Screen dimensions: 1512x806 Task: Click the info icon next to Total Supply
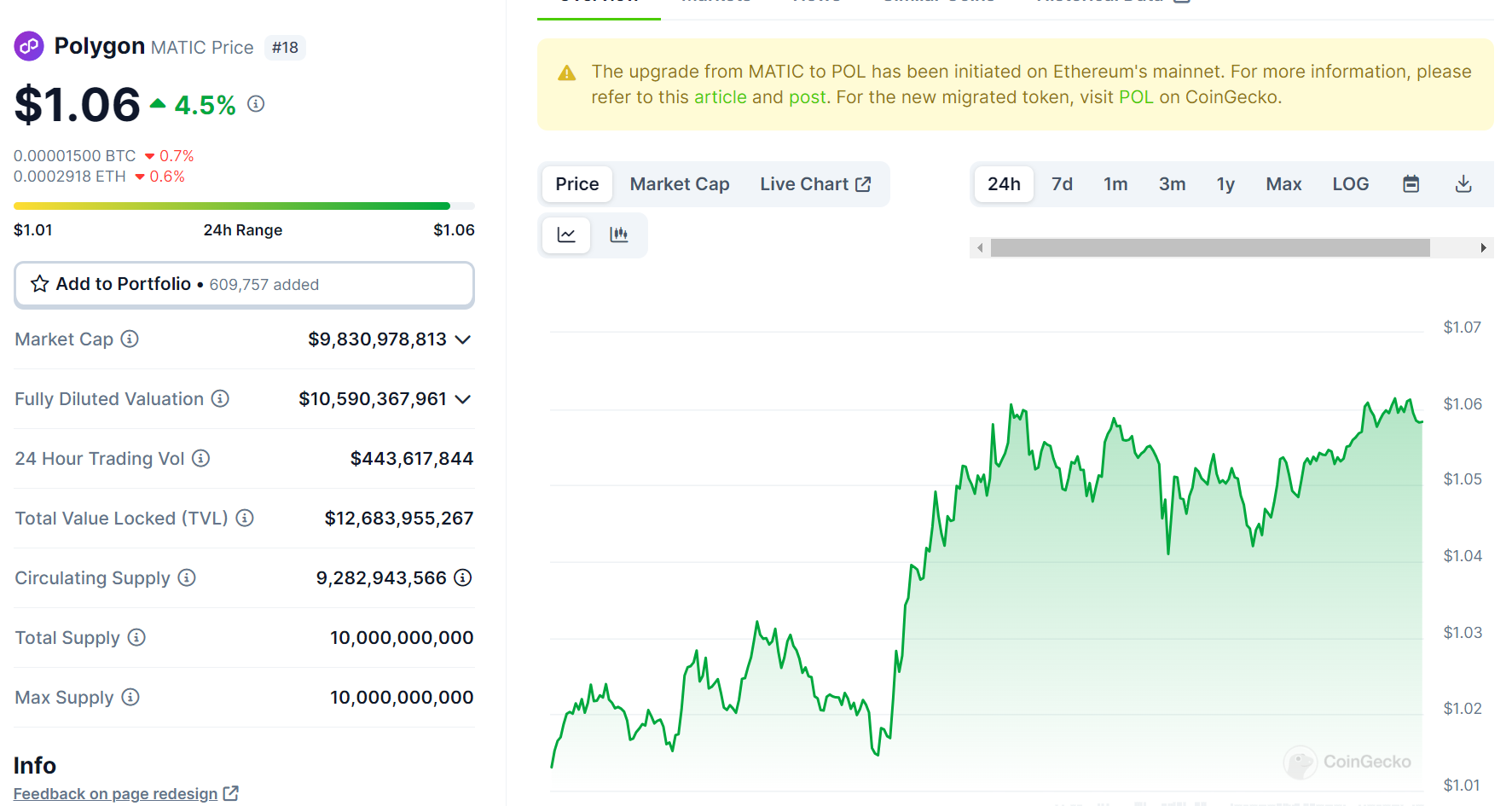(136, 638)
